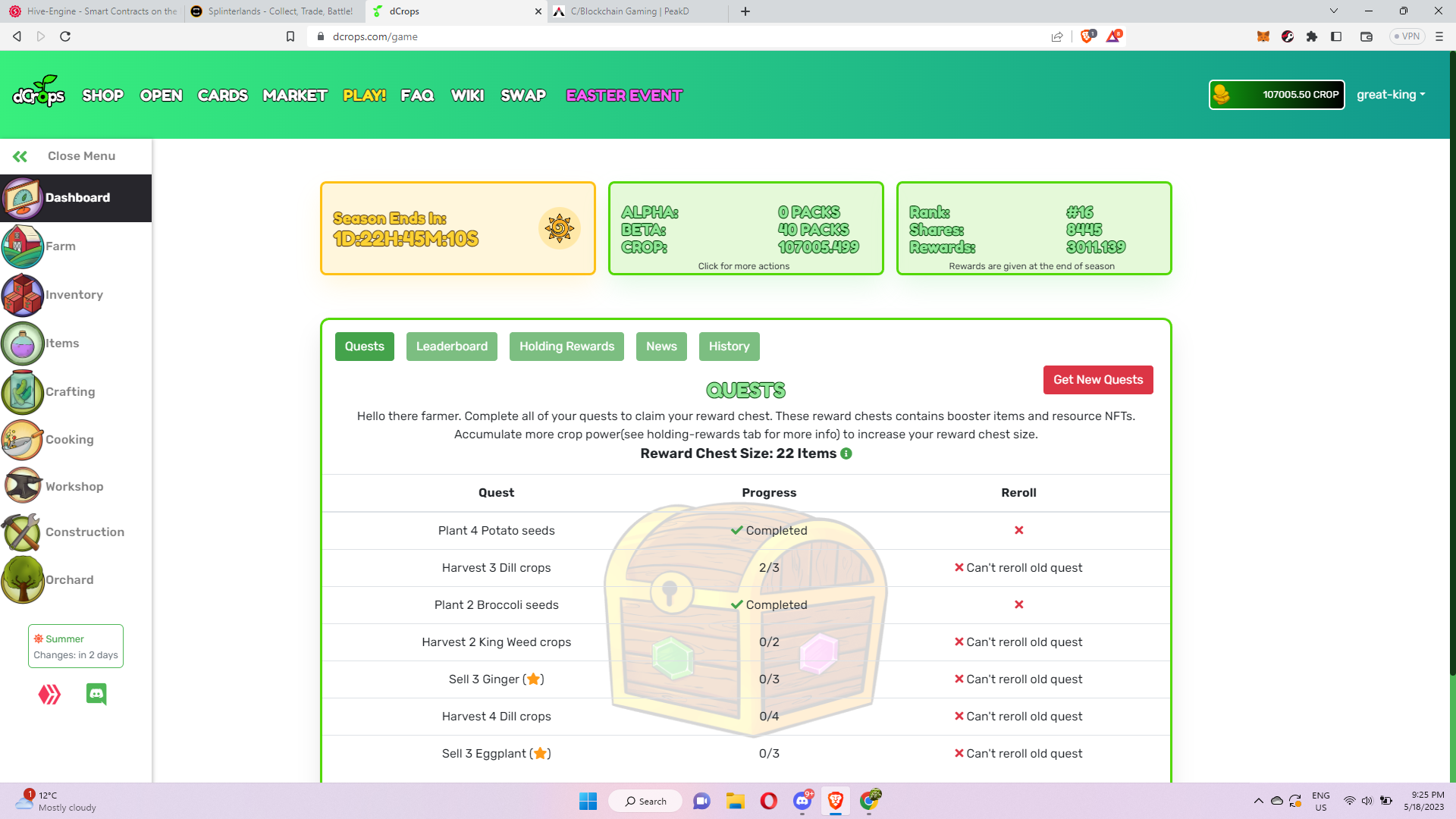
Task: Open the Crafting jar icon
Action: 22,392
